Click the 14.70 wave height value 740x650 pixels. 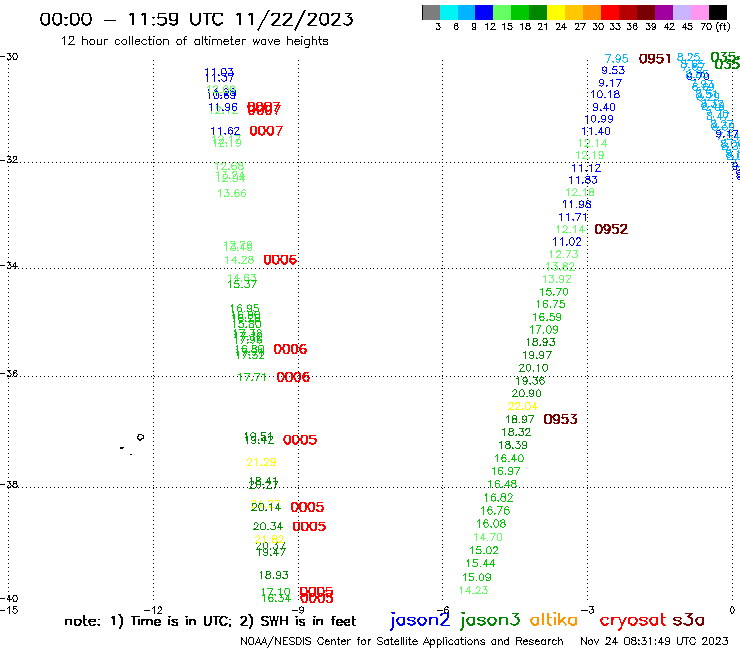(488, 537)
